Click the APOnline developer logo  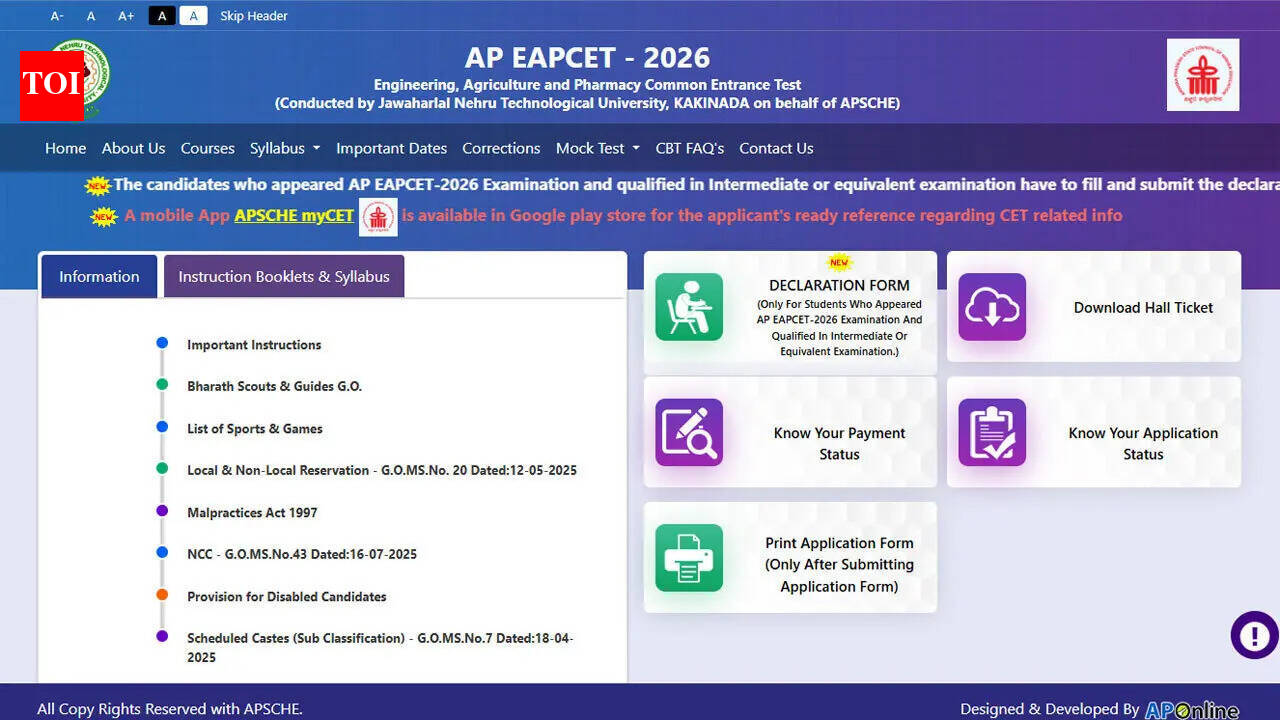click(1192, 710)
